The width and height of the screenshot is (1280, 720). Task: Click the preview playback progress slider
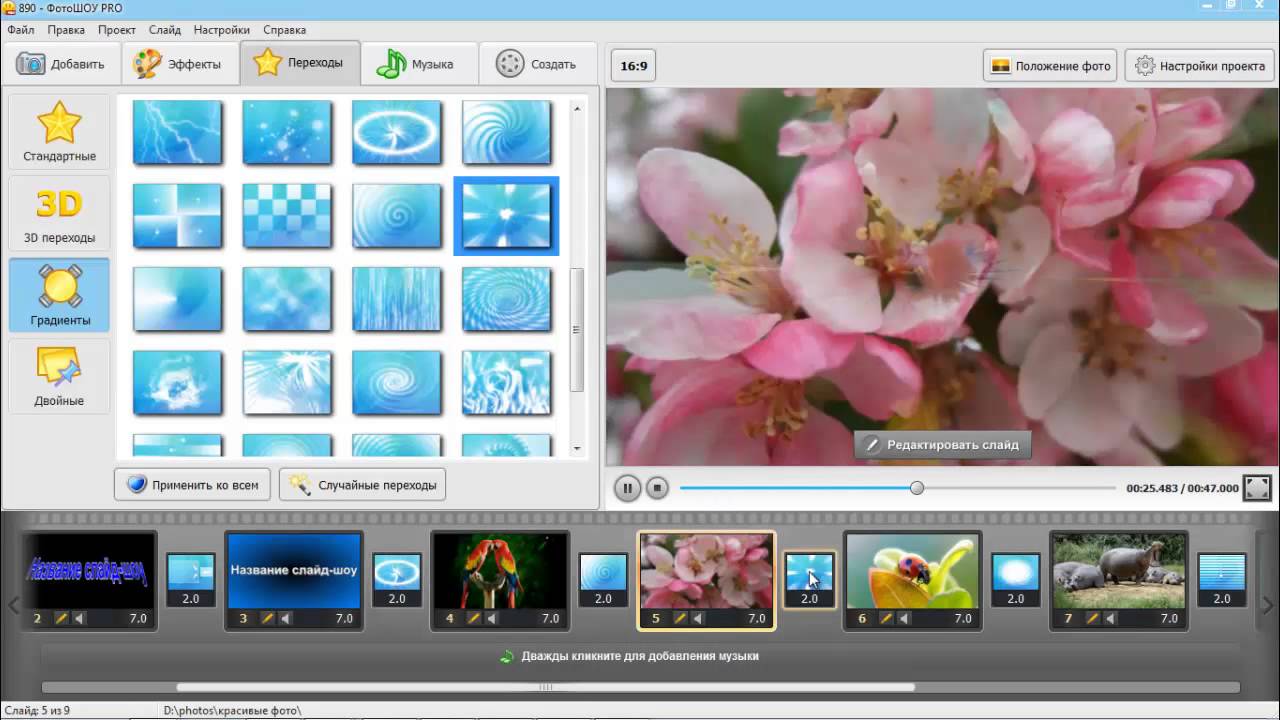coord(897,488)
